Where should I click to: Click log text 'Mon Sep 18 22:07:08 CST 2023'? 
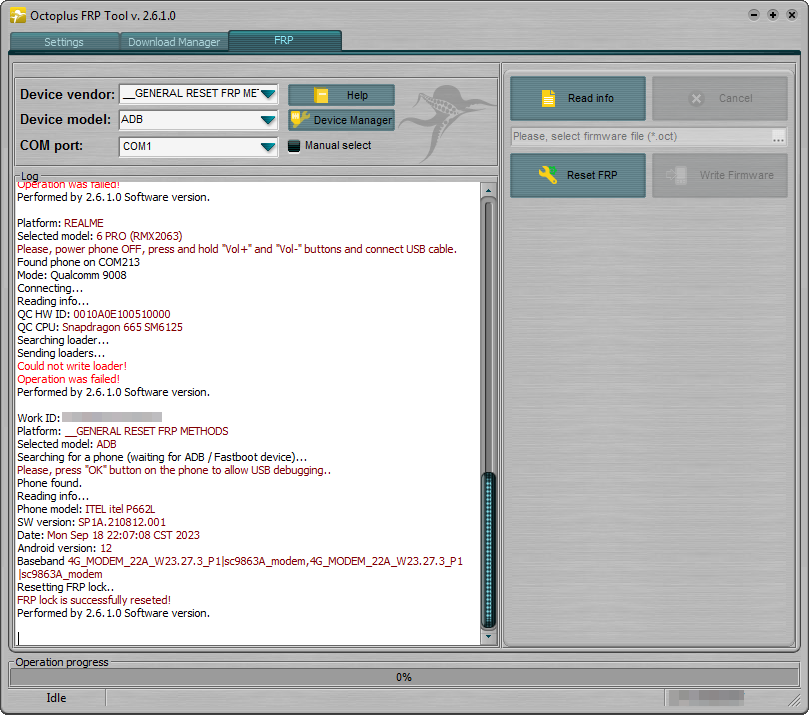(123, 535)
